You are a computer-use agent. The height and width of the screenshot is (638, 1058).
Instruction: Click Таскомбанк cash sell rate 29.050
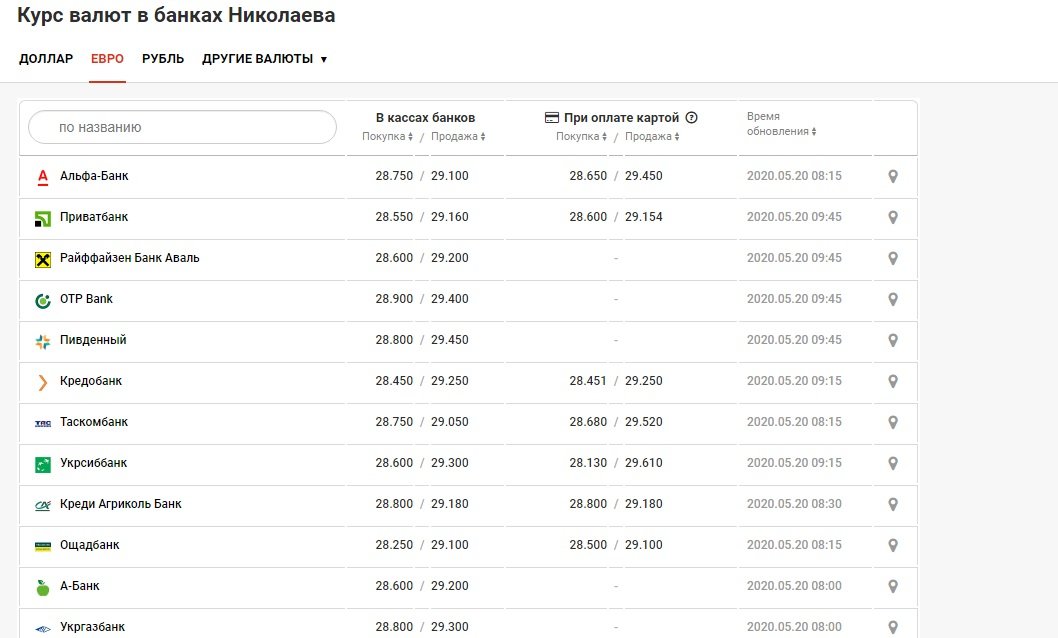[450, 422]
